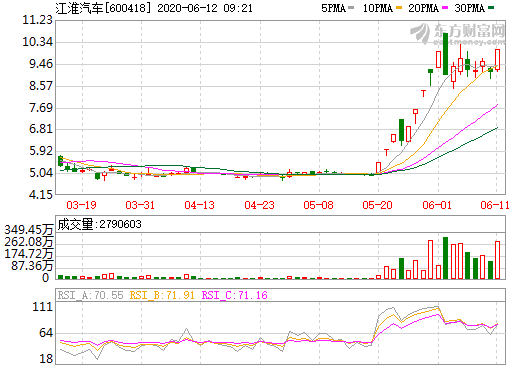520x365 pixels.
Task: Click the tallest green candlestick near 10.34
Action: [x=445, y=54]
